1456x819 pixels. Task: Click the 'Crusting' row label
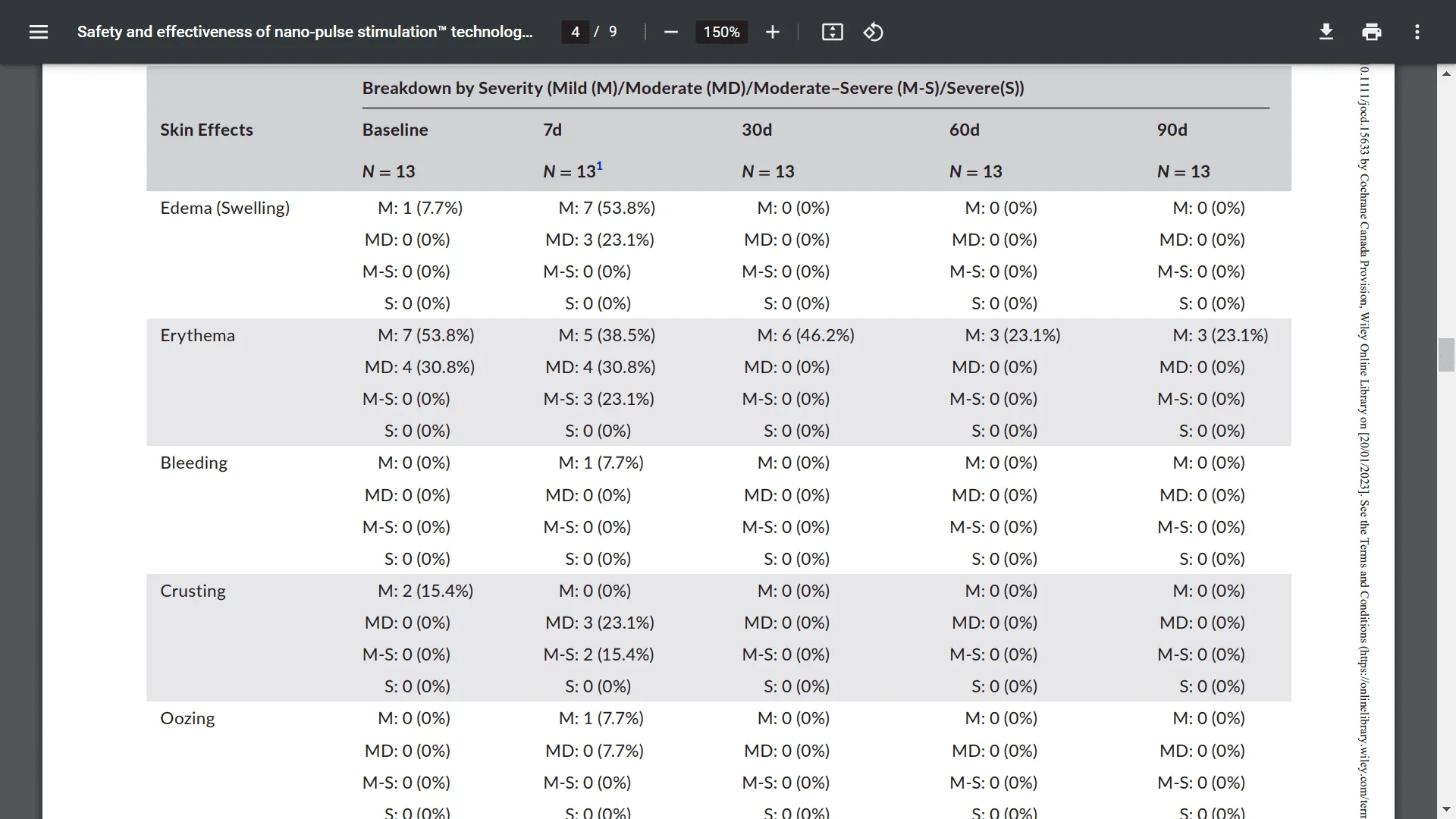coord(193,591)
